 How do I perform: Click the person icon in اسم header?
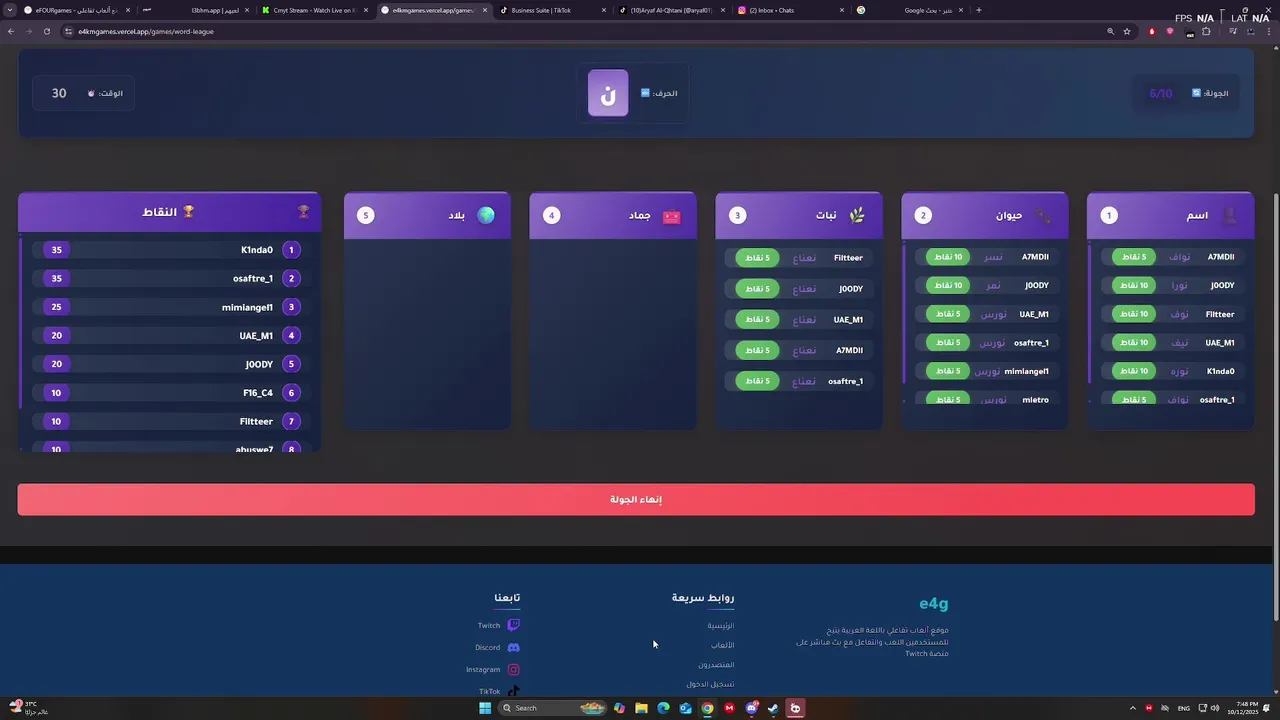[x=1229, y=215]
